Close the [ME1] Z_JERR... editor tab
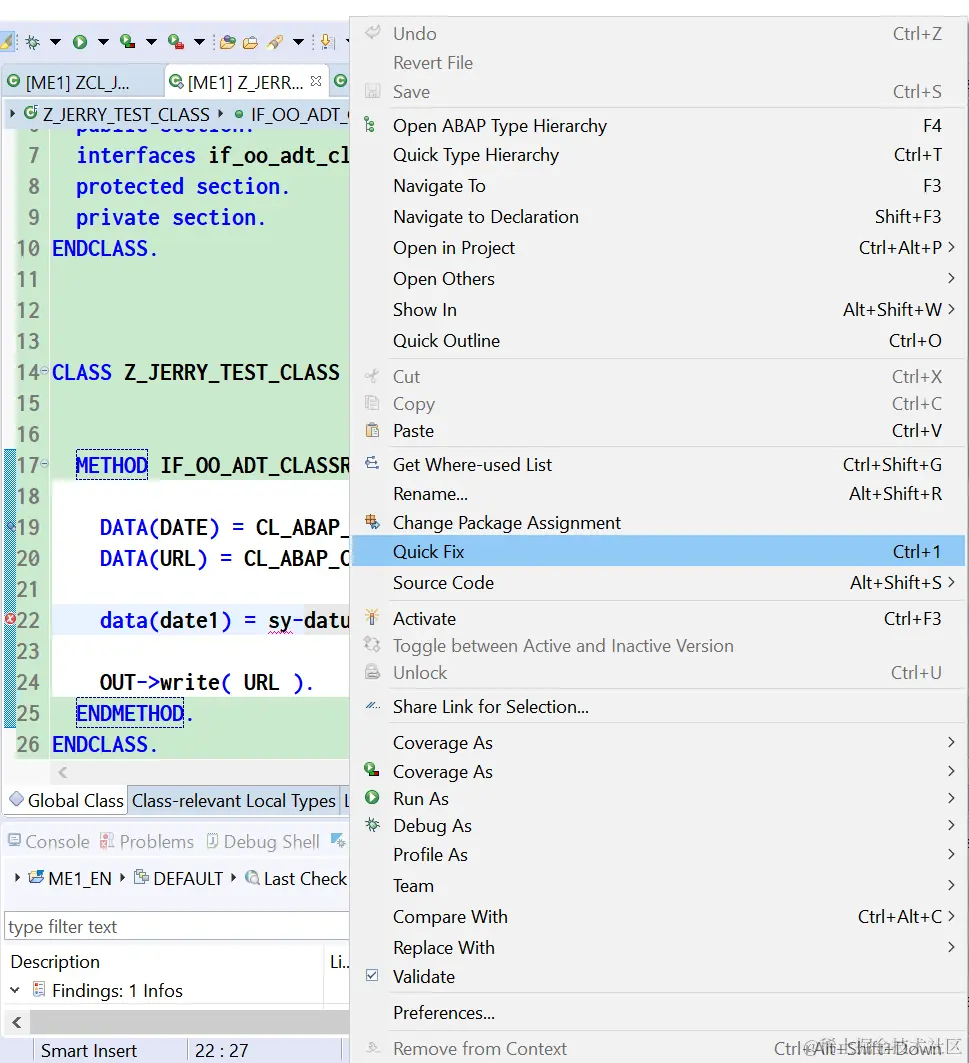This screenshot has height=1063, width=969. pos(316,81)
